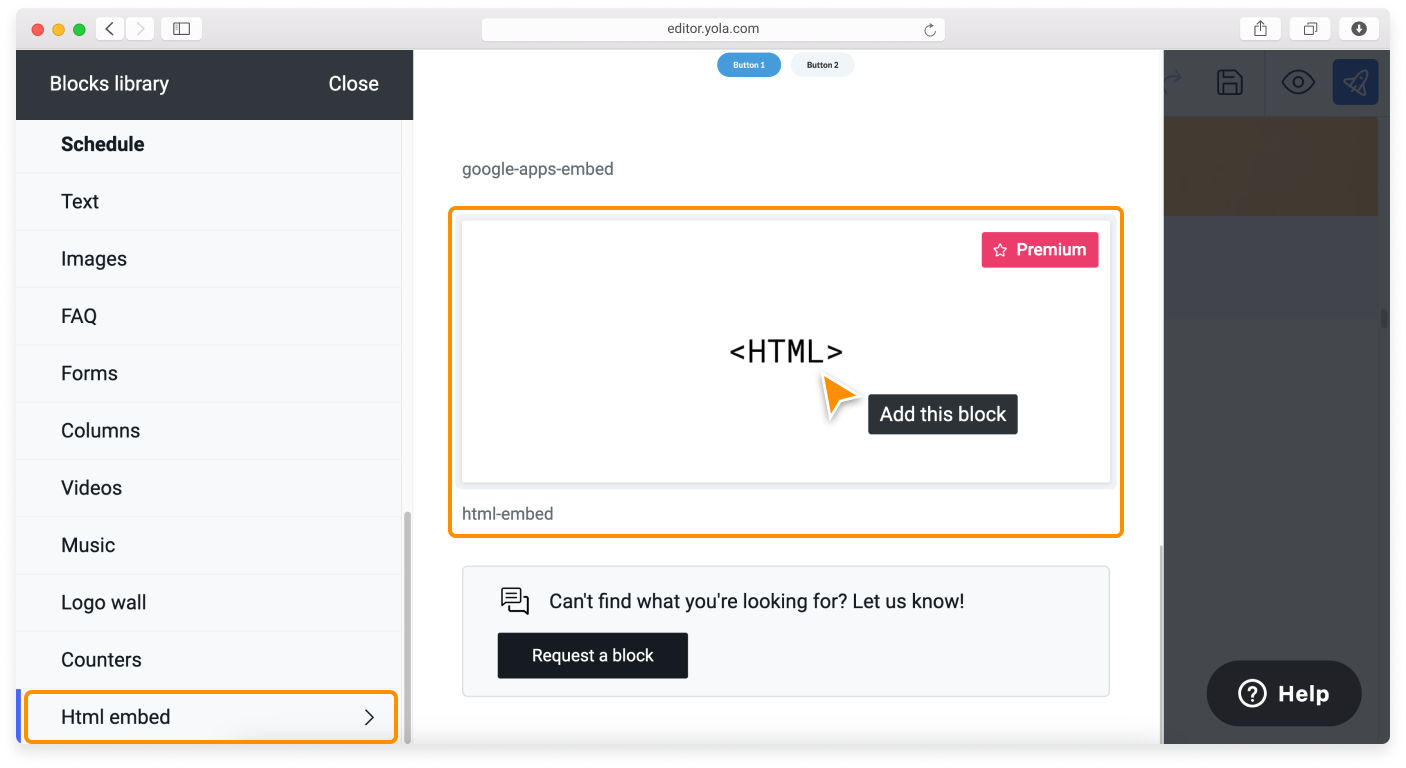
Task: Open Safari's share sheet icon
Action: pos(1259,28)
